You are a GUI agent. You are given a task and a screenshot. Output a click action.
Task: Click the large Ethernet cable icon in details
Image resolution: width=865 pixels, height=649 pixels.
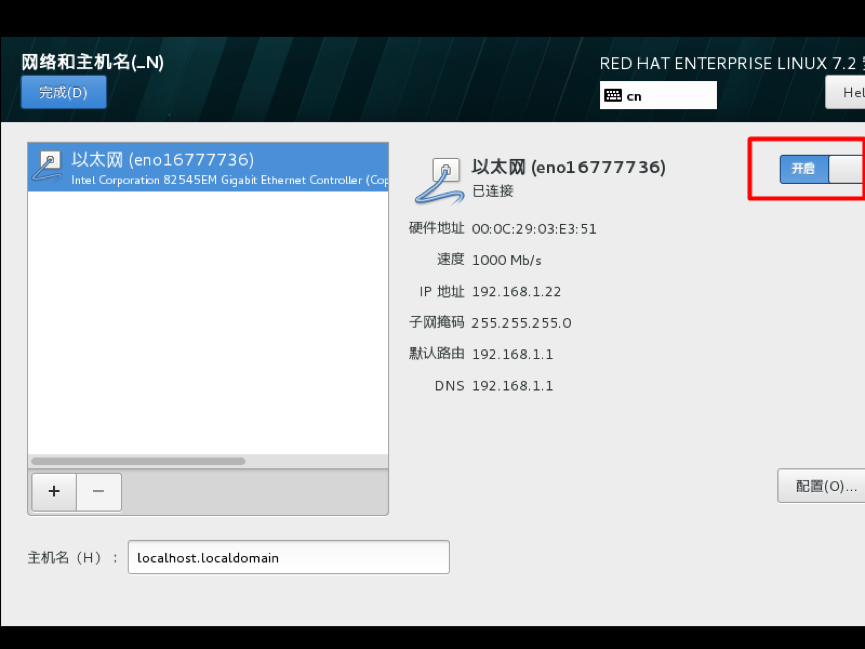[x=440, y=181]
